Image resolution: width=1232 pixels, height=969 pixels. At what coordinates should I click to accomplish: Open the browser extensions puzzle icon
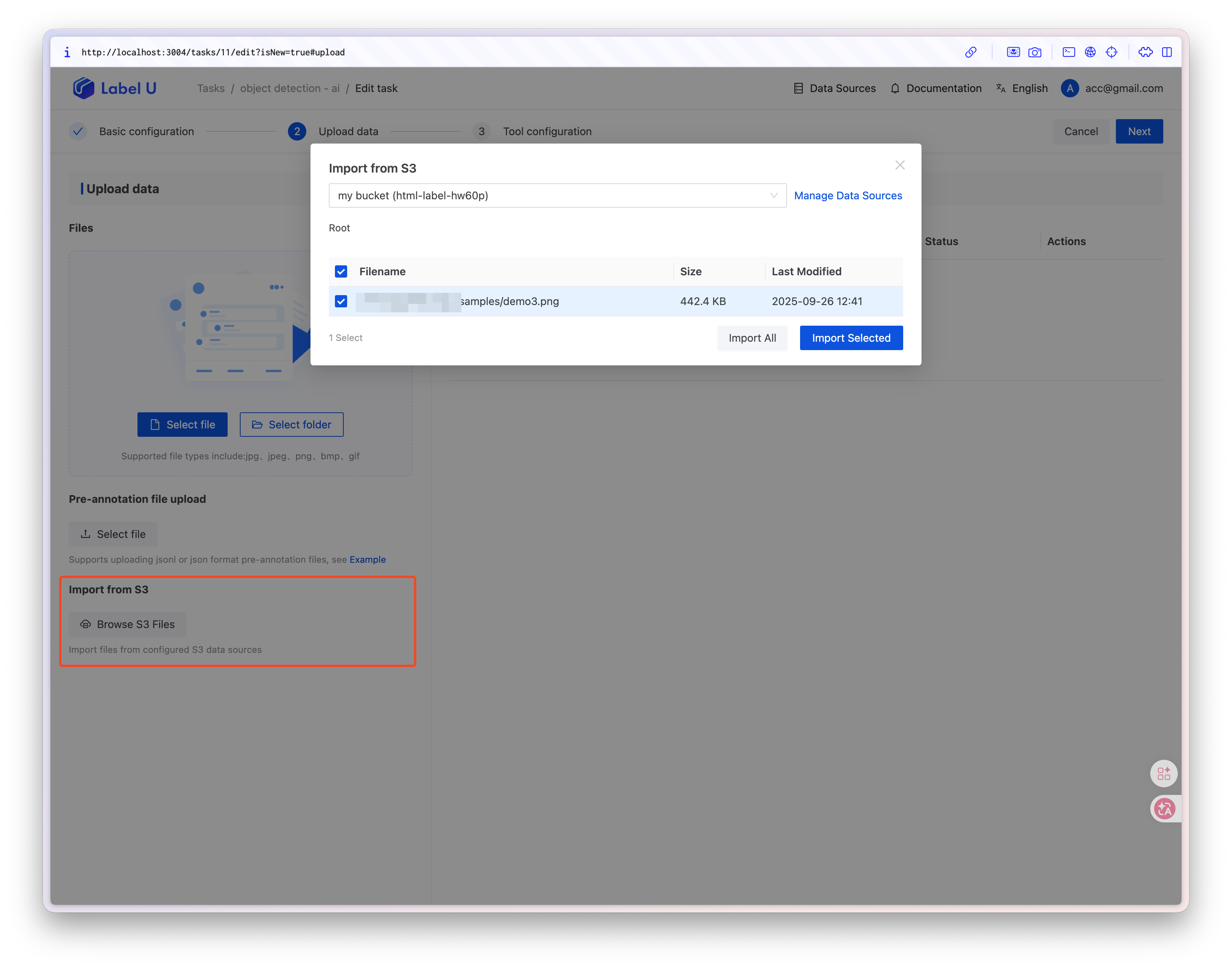click(1145, 52)
